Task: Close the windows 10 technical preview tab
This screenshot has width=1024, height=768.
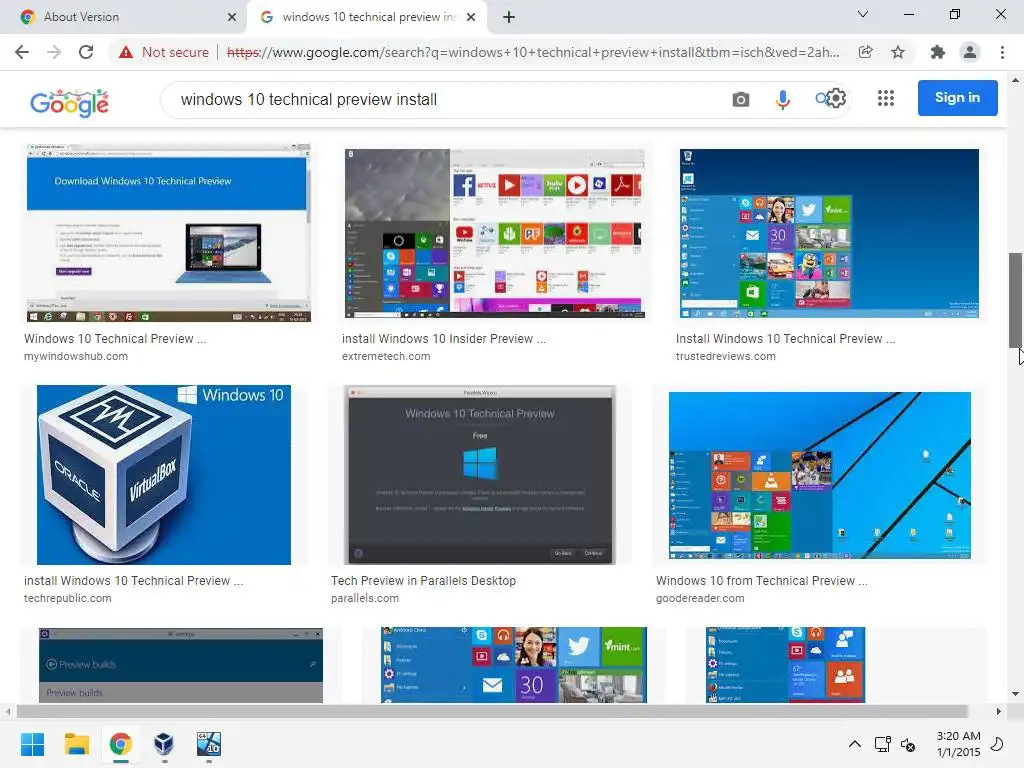Action: click(471, 17)
